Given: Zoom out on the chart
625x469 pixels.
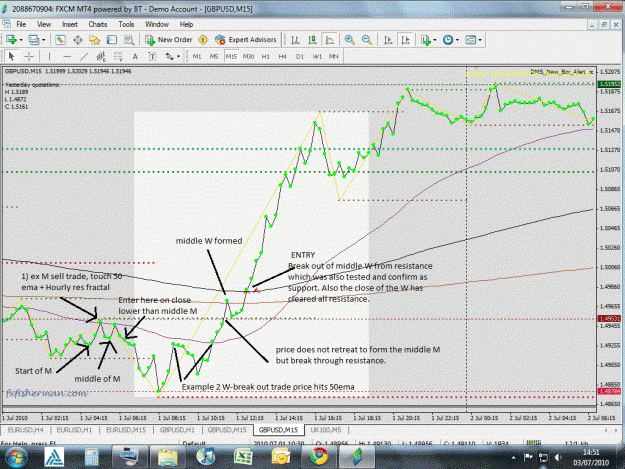Looking at the screenshot, I should (x=367, y=40).
